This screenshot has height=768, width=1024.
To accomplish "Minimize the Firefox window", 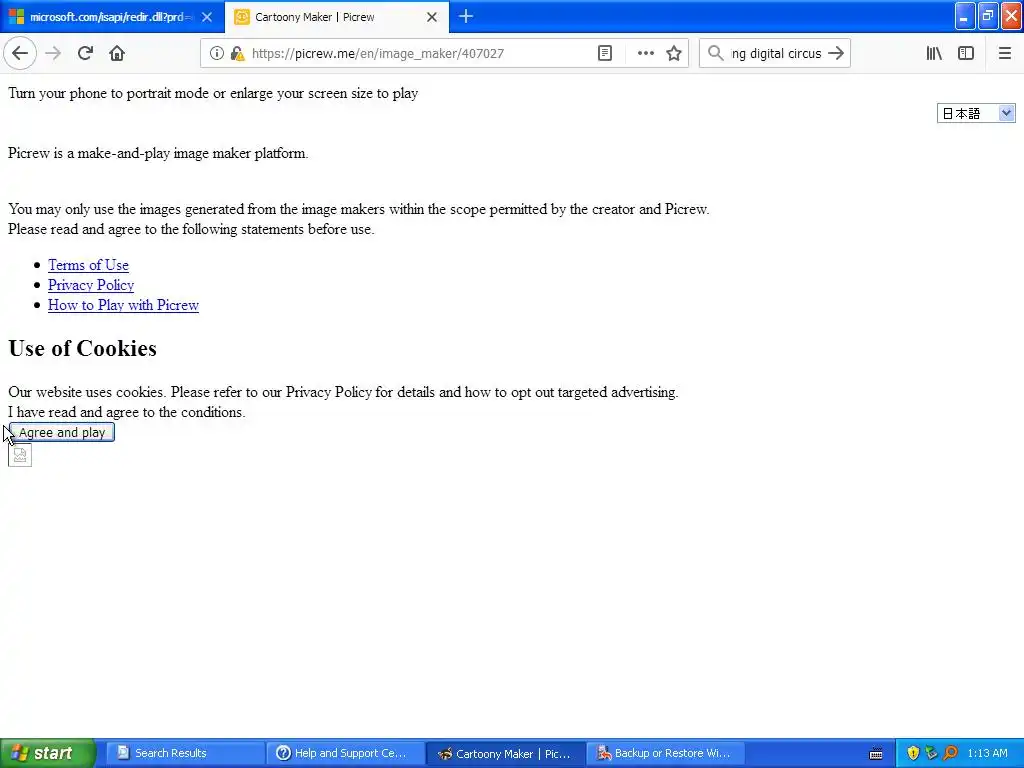I will tap(965, 16).
